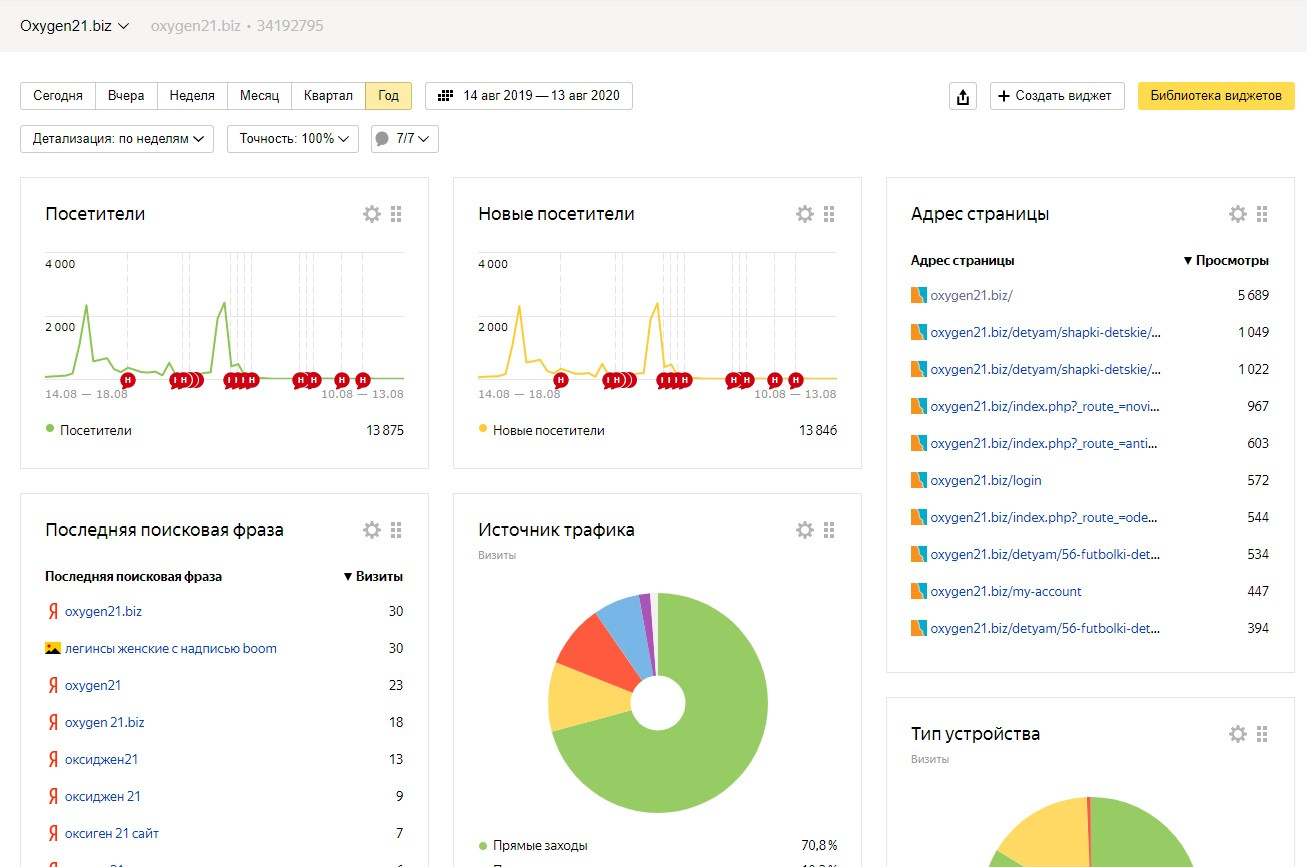
Task: Expand Детализация: по неделям dropdown
Action: [x=117, y=139]
